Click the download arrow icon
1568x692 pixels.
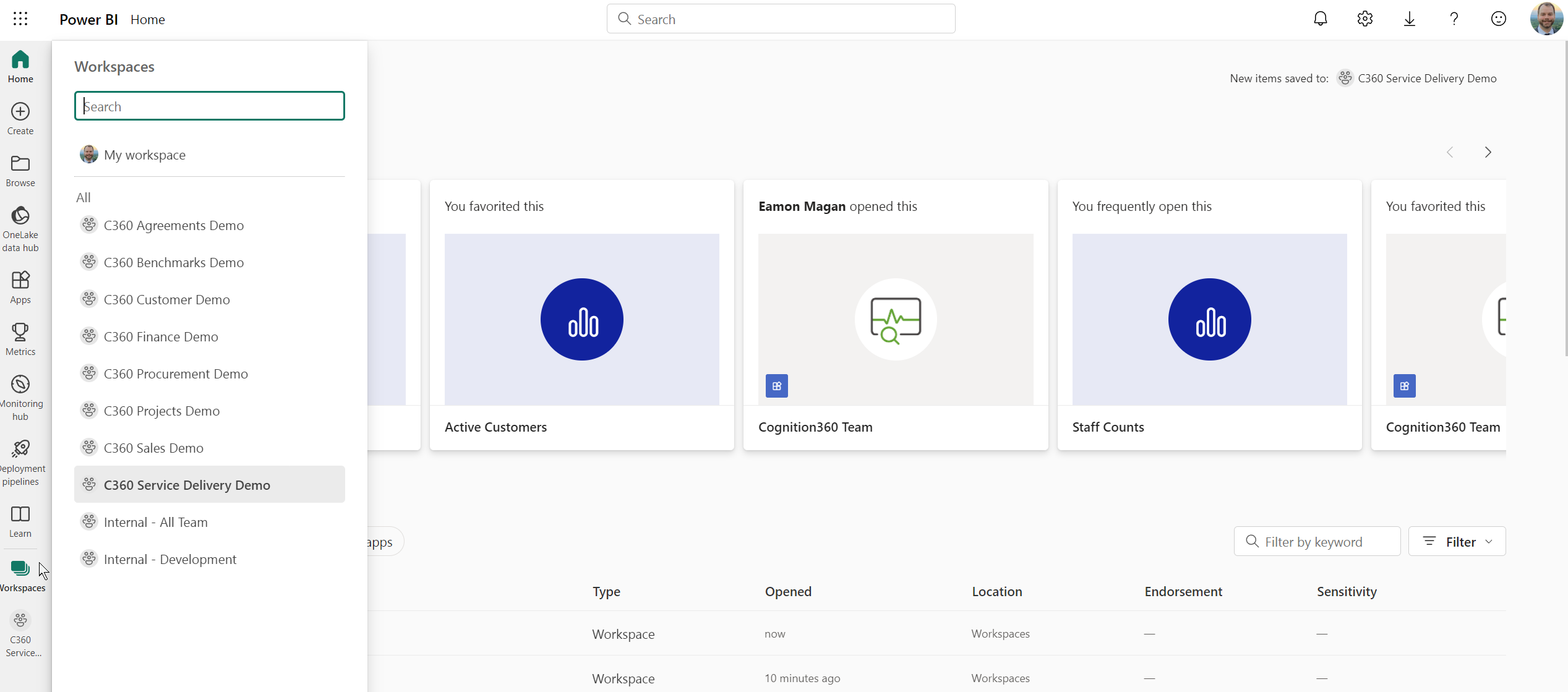[x=1409, y=19]
